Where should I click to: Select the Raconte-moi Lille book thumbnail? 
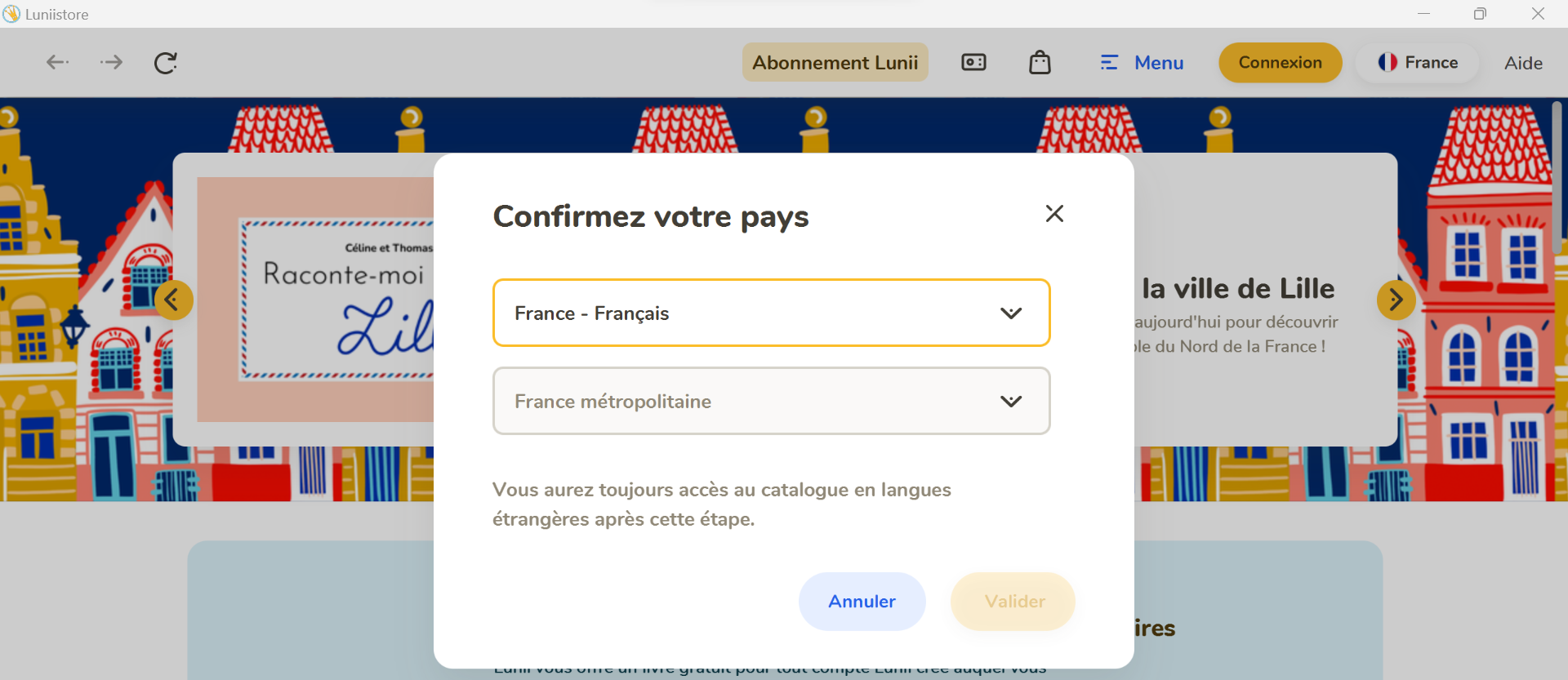(315, 300)
